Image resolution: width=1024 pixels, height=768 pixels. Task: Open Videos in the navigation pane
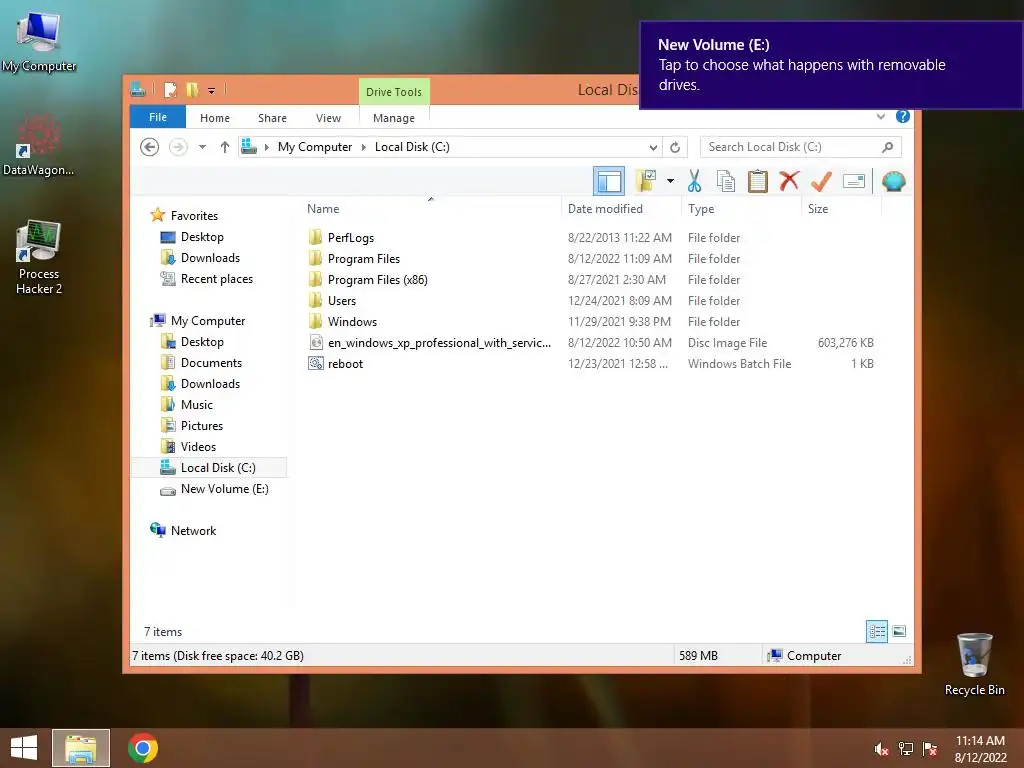(198, 447)
